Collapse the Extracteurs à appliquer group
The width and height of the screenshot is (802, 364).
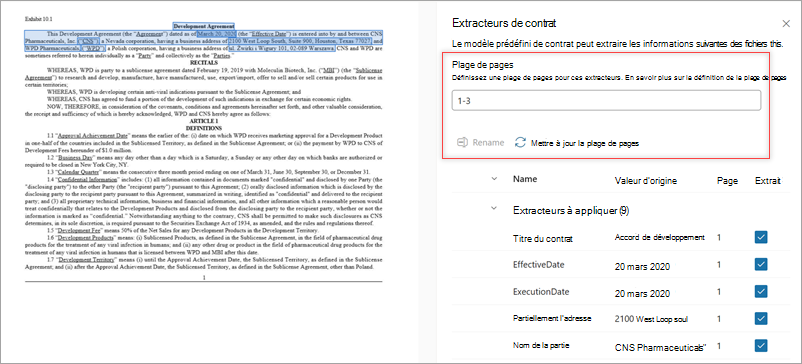[494, 209]
